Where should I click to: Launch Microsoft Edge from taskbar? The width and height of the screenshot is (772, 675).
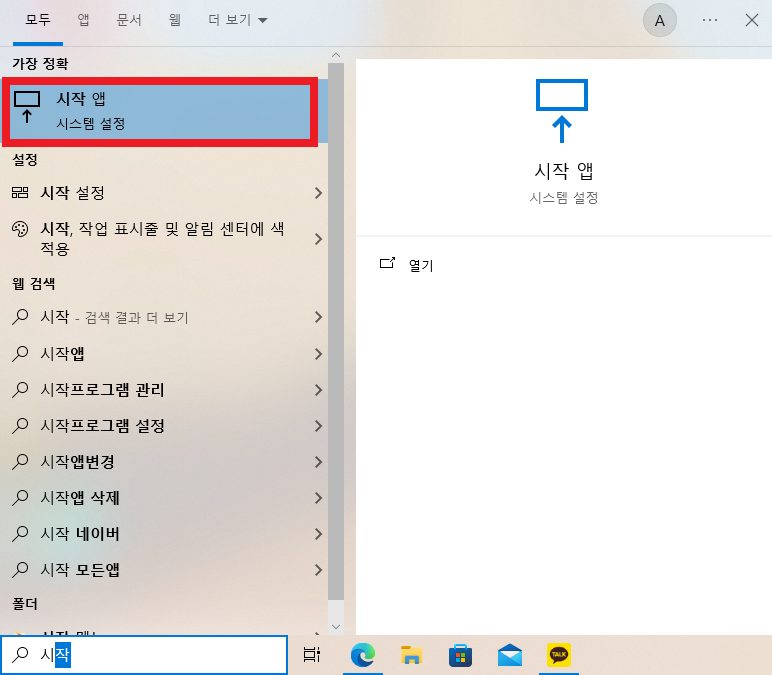tap(363, 655)
